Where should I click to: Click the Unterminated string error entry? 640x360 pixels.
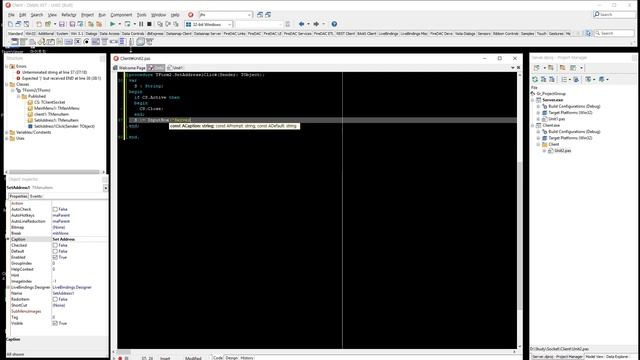pyautogui.click(x=54, y=72)
